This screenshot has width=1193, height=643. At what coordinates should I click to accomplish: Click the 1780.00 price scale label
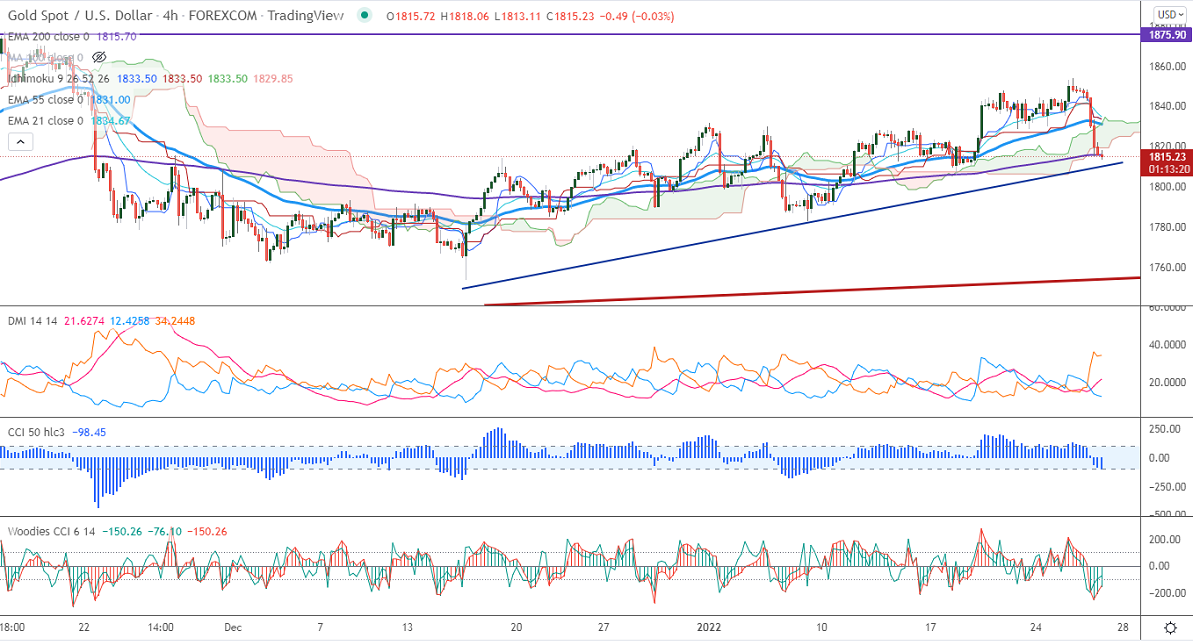pyautogui.click(x=1167, y=228)
